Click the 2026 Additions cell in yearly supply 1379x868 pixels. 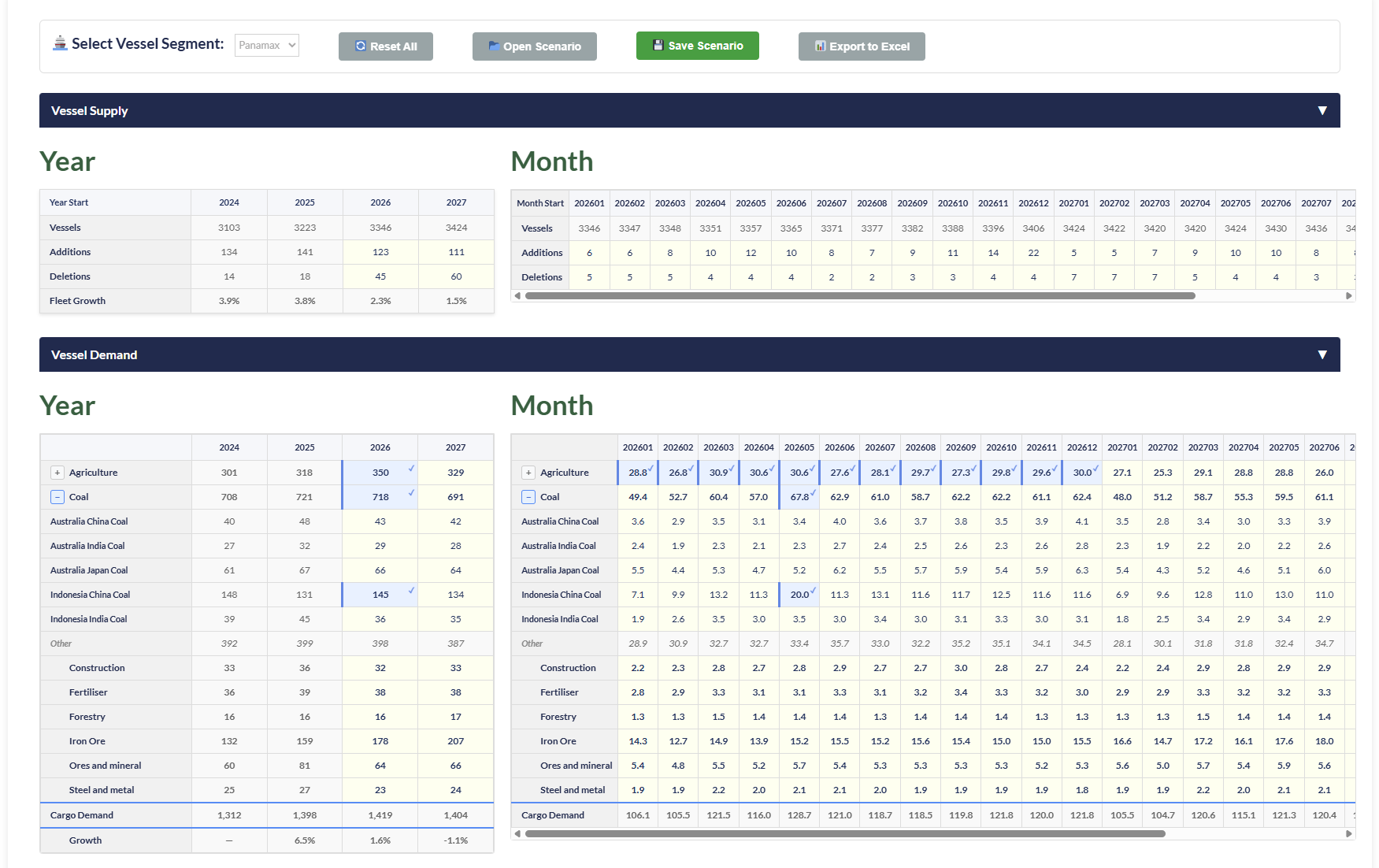point(380,252)
